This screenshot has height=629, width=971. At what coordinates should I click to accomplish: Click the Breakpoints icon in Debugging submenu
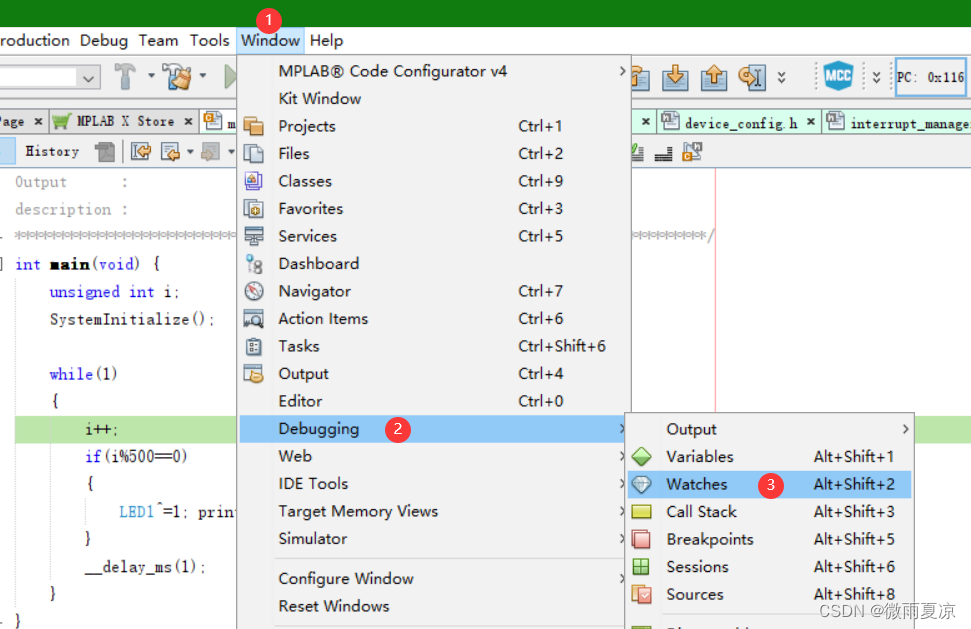(x=642, y=539)
